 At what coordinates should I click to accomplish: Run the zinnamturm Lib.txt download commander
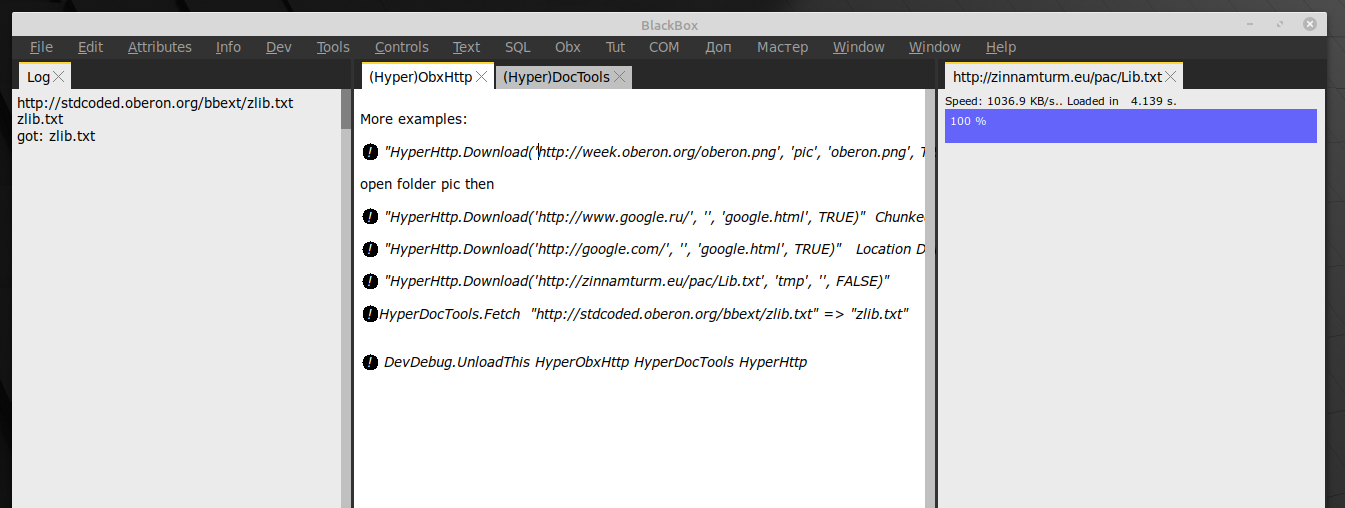[x=370, y=281]
